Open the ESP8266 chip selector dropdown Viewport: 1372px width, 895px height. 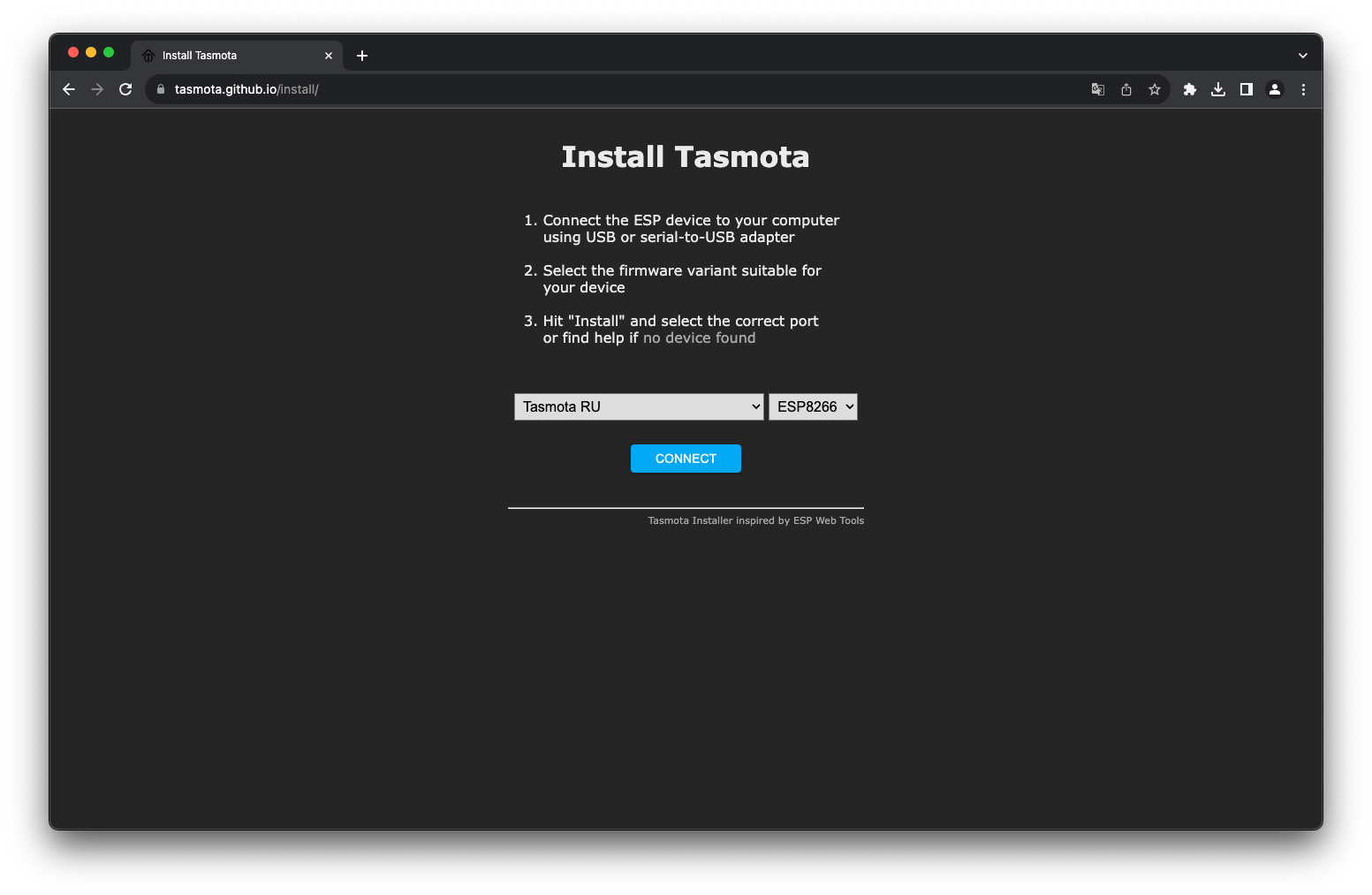point(812,406)
